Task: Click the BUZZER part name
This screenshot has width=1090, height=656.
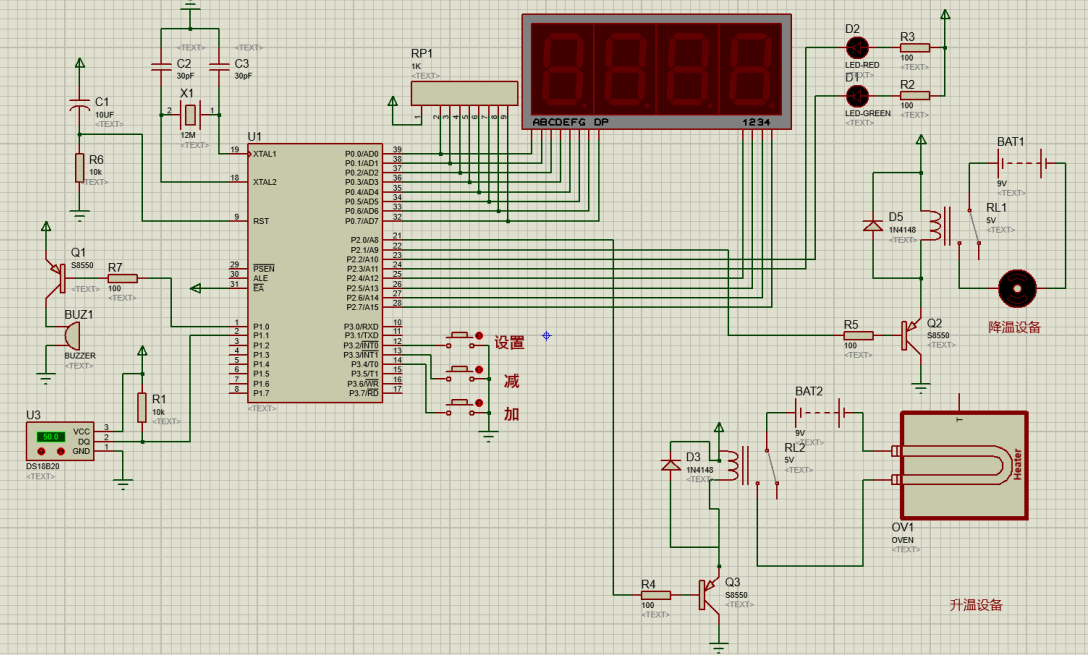Action: 80,356
